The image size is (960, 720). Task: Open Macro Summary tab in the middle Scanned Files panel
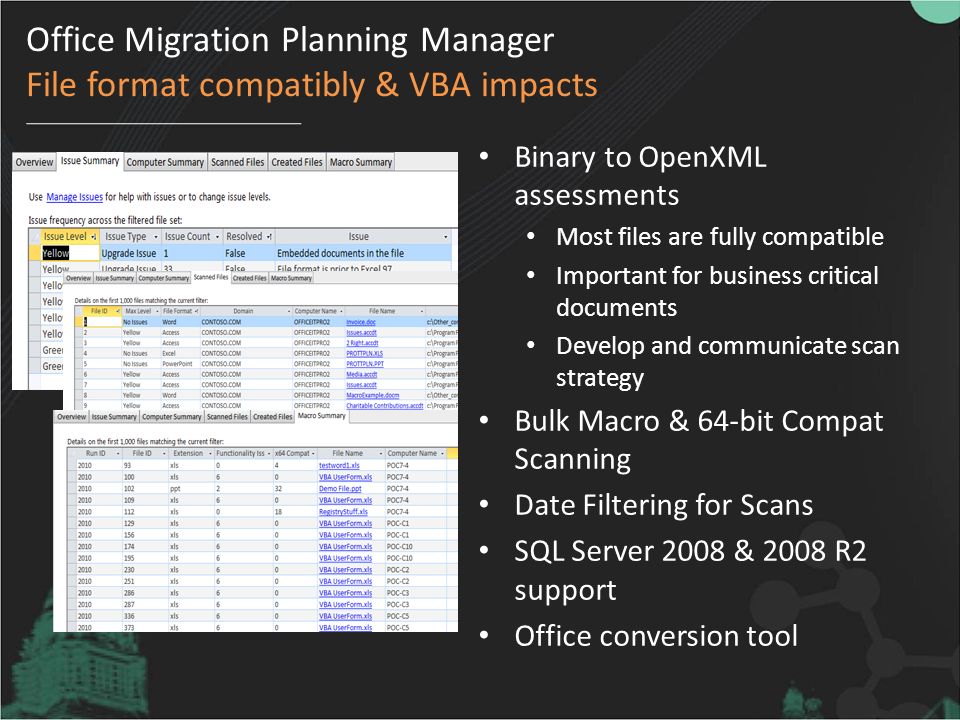pos(291,278)
